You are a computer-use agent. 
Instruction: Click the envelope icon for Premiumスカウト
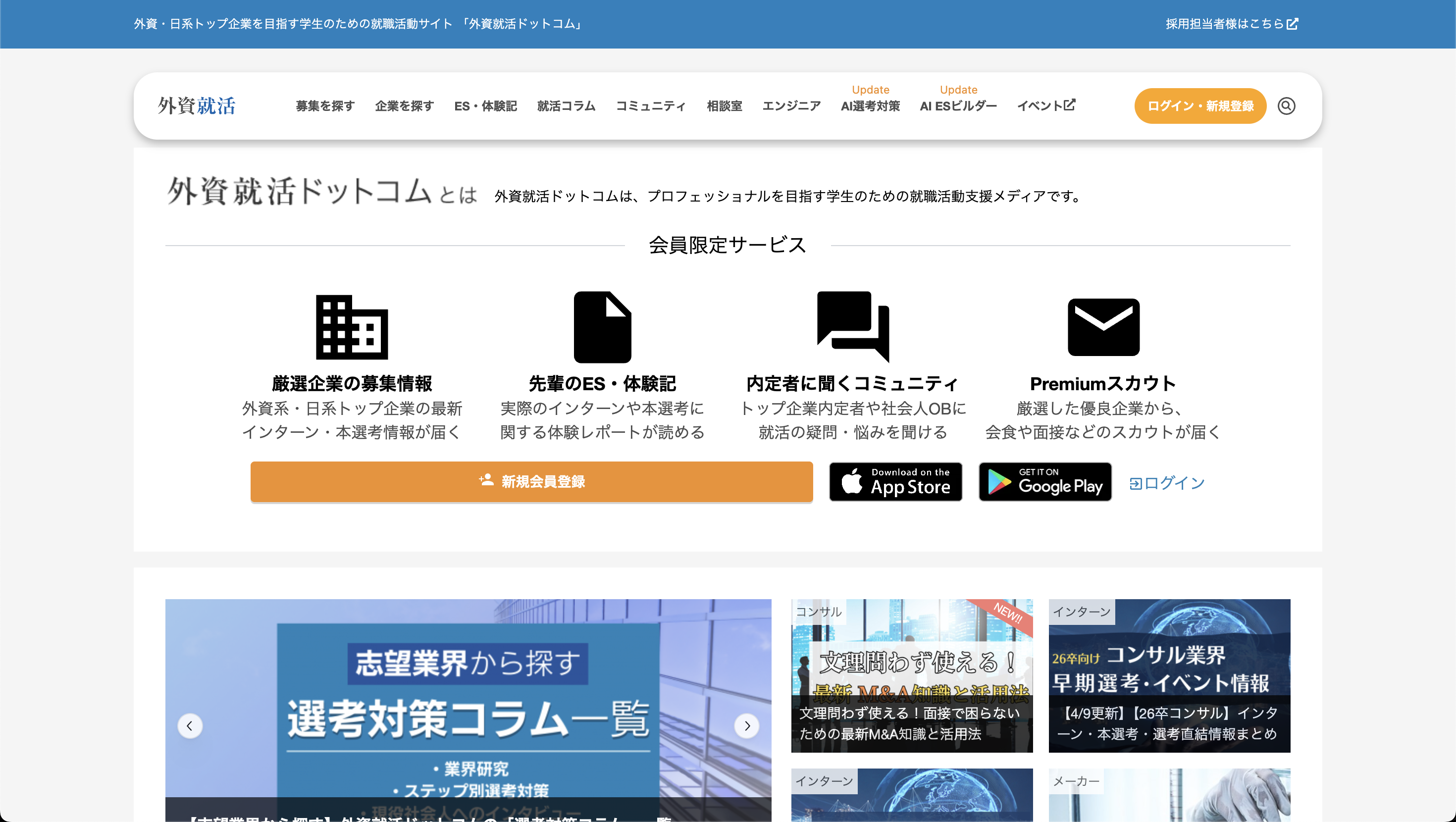[x=1103, y=327]
